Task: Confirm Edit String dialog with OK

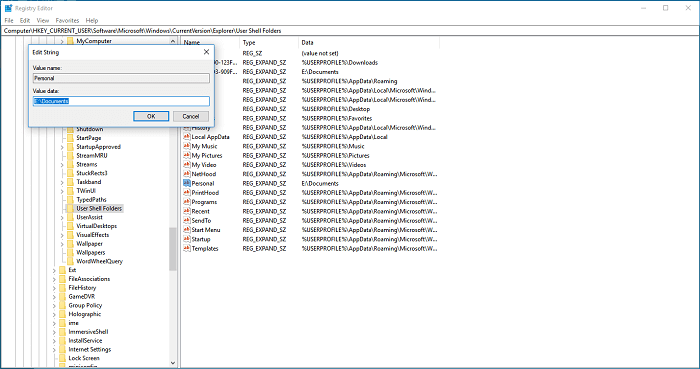Action: pos(151,116)
